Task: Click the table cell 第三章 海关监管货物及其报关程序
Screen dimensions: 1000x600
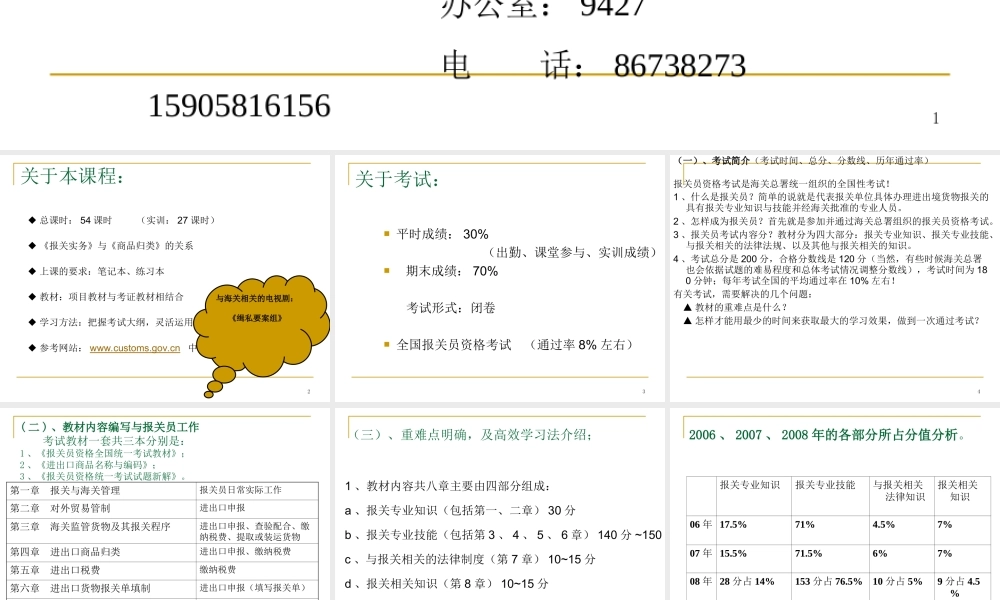Action: coord(101,530)
